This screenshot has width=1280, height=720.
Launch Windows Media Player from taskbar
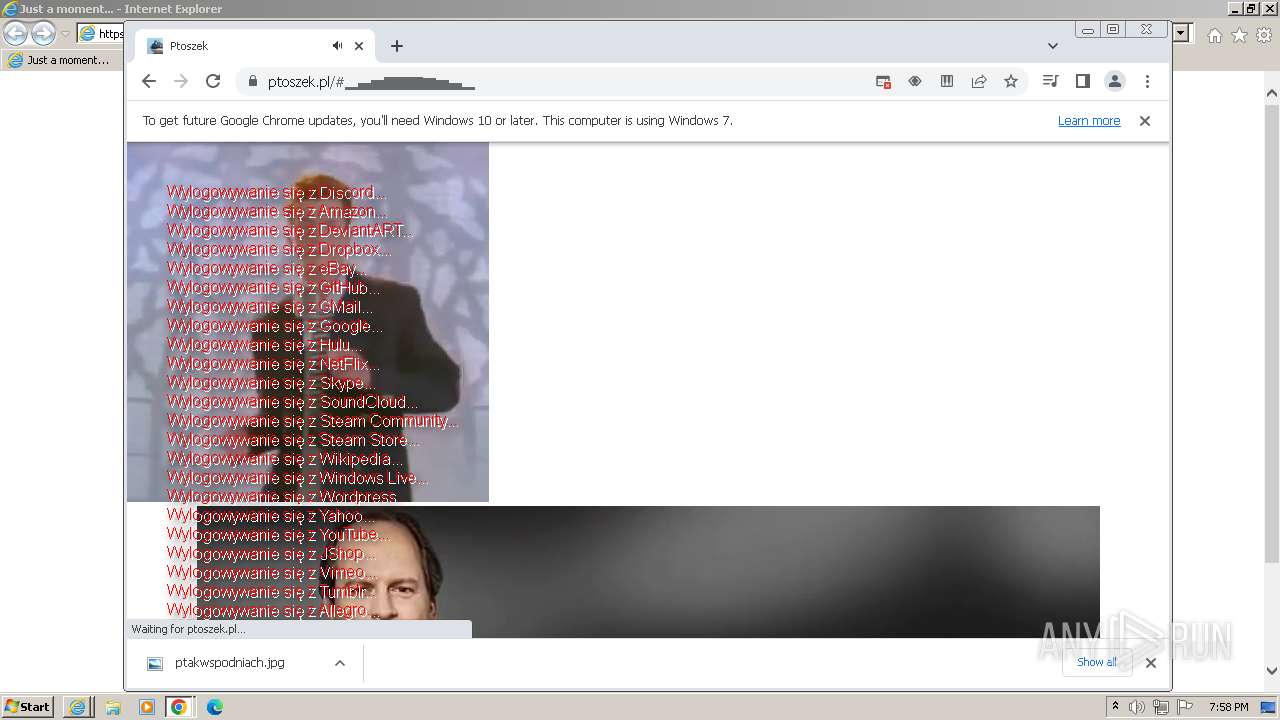tap(146, 707)
